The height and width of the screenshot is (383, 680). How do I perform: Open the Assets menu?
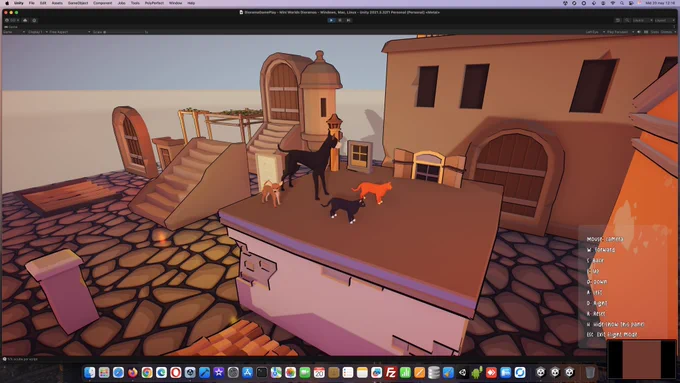tap(57, 3)
